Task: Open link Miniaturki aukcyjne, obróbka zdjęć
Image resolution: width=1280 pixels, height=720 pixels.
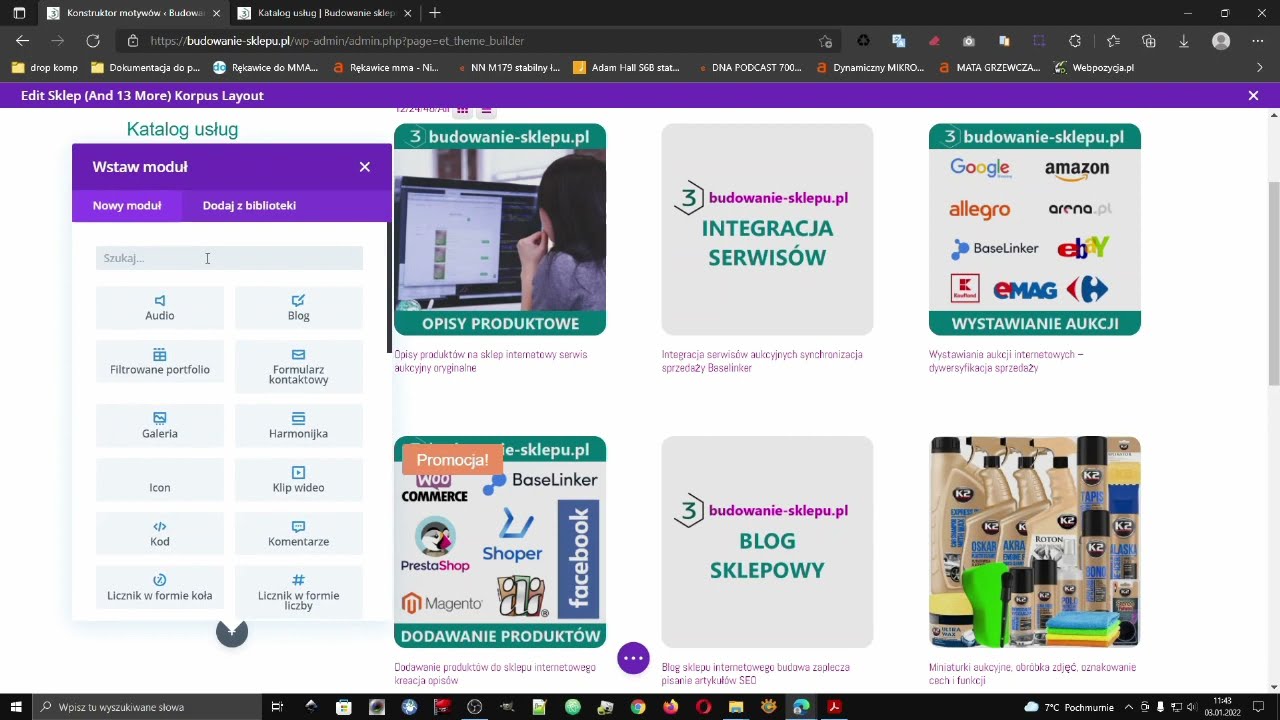Action: coord(1032,674)
